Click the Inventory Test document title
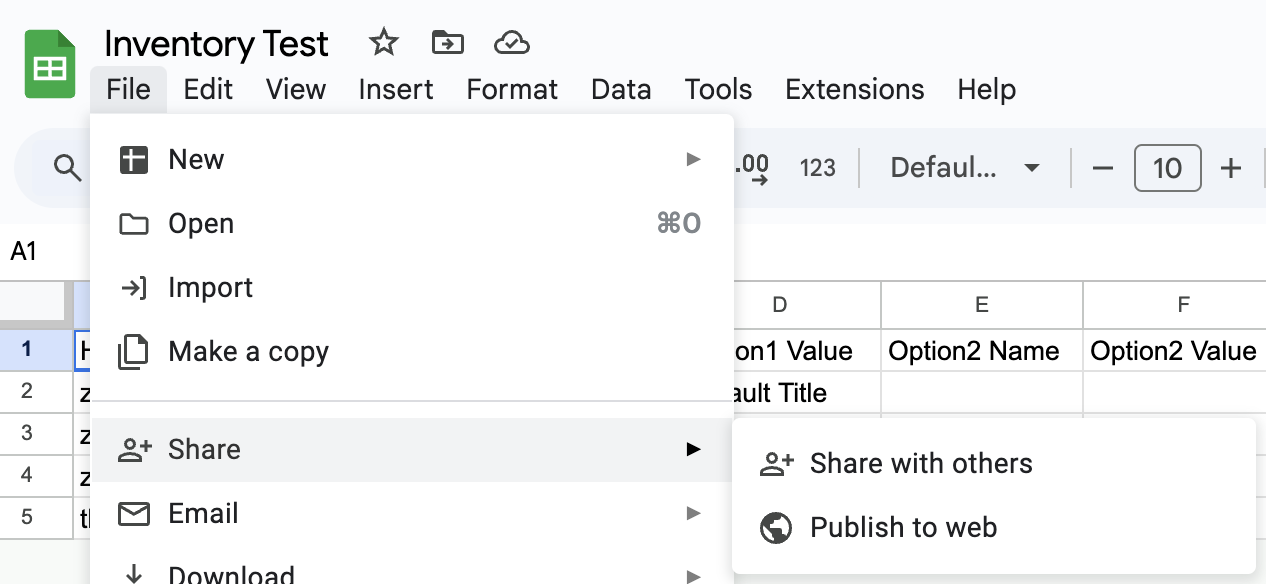This screenshot has height=584, width=1266. [x=216, y=44]
